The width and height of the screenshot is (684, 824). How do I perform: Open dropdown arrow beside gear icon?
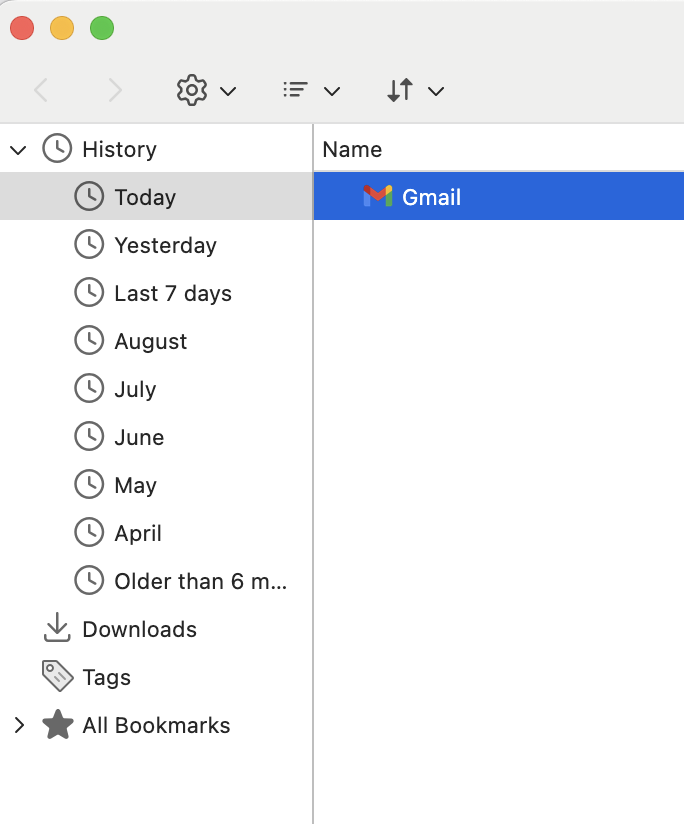(x=228, y=91)
